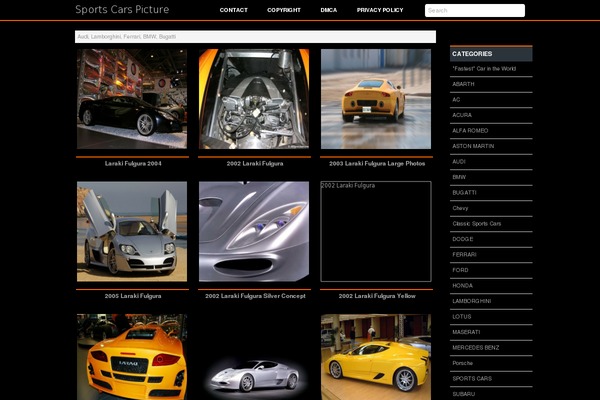Open the Sports Cars Picture site title

pyautogui.click(x=122, y=10)
